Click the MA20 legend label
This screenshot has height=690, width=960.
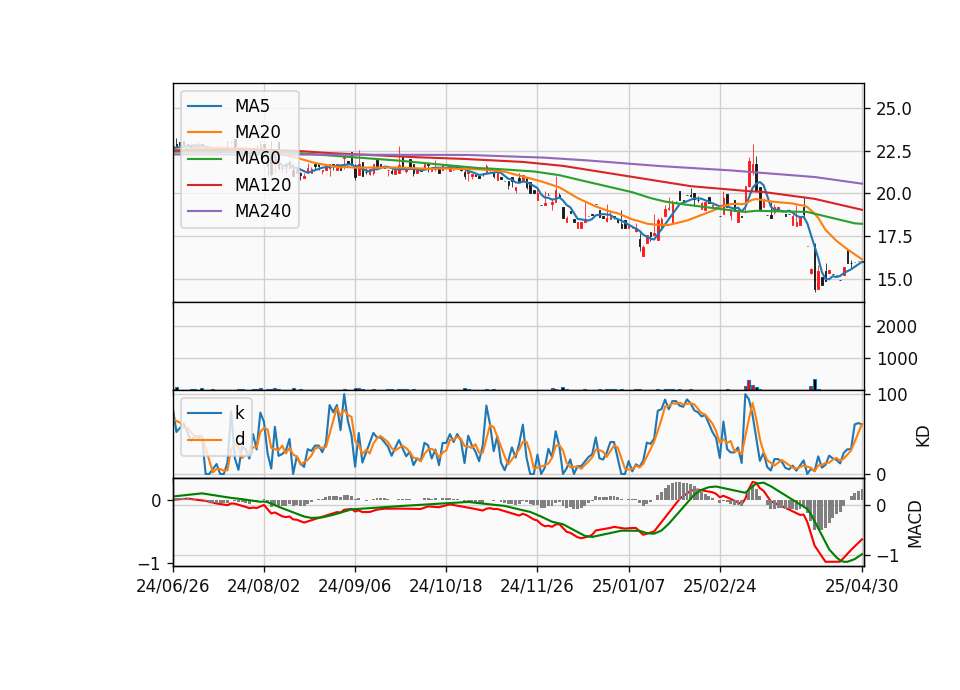click(258, 132)
